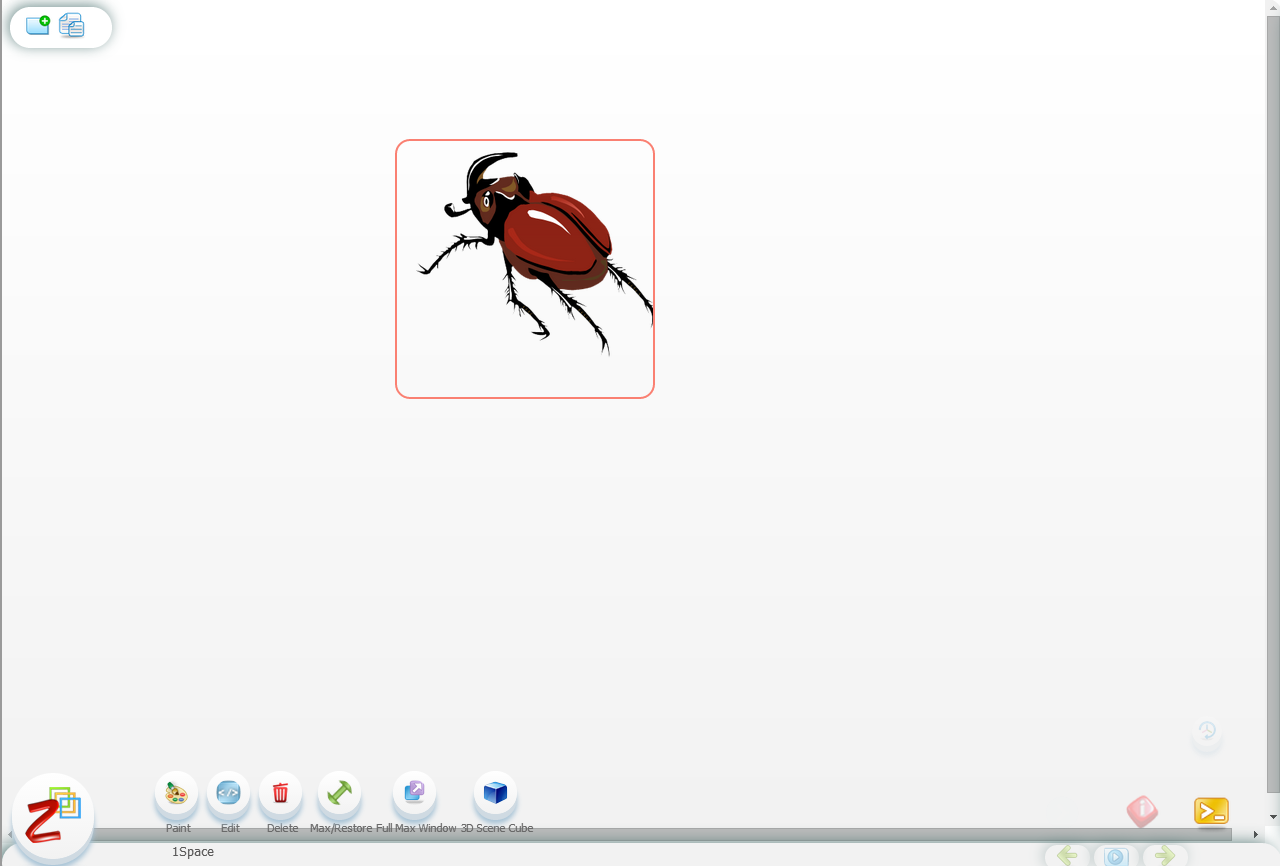Open the Full Max Window icon

(x=414, y=794)
